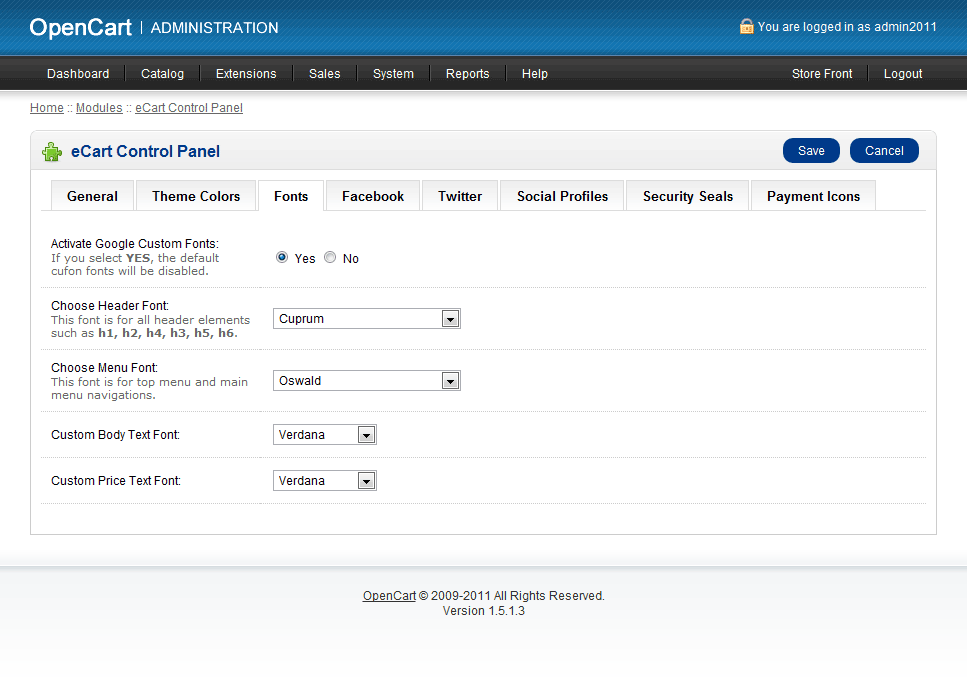The width and height of the screenshot is (967, 677).
Task: Open the Facebook tab
Action: 373,196
